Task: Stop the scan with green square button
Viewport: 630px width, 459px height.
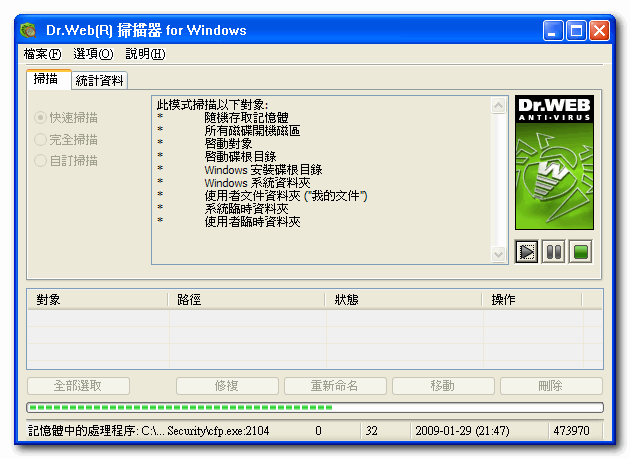Action: [581, 252]
